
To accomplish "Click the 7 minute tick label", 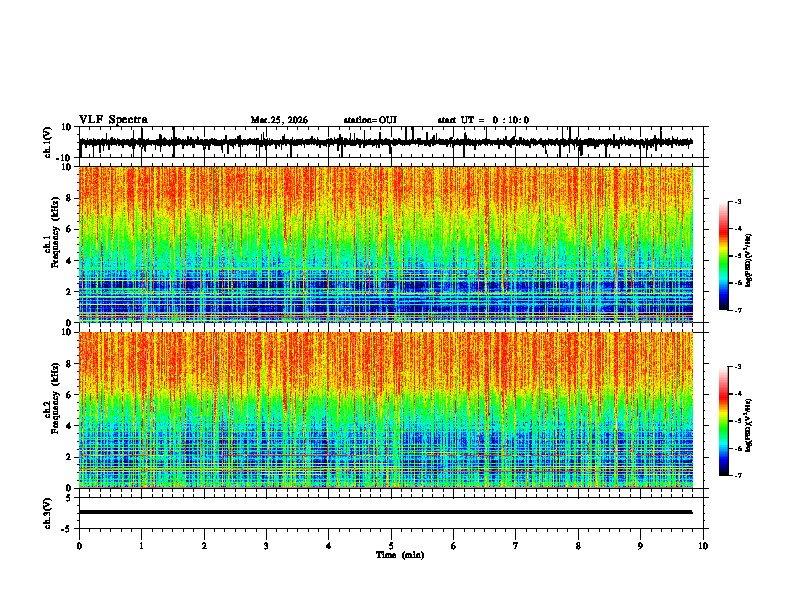I will click(516, 546).
